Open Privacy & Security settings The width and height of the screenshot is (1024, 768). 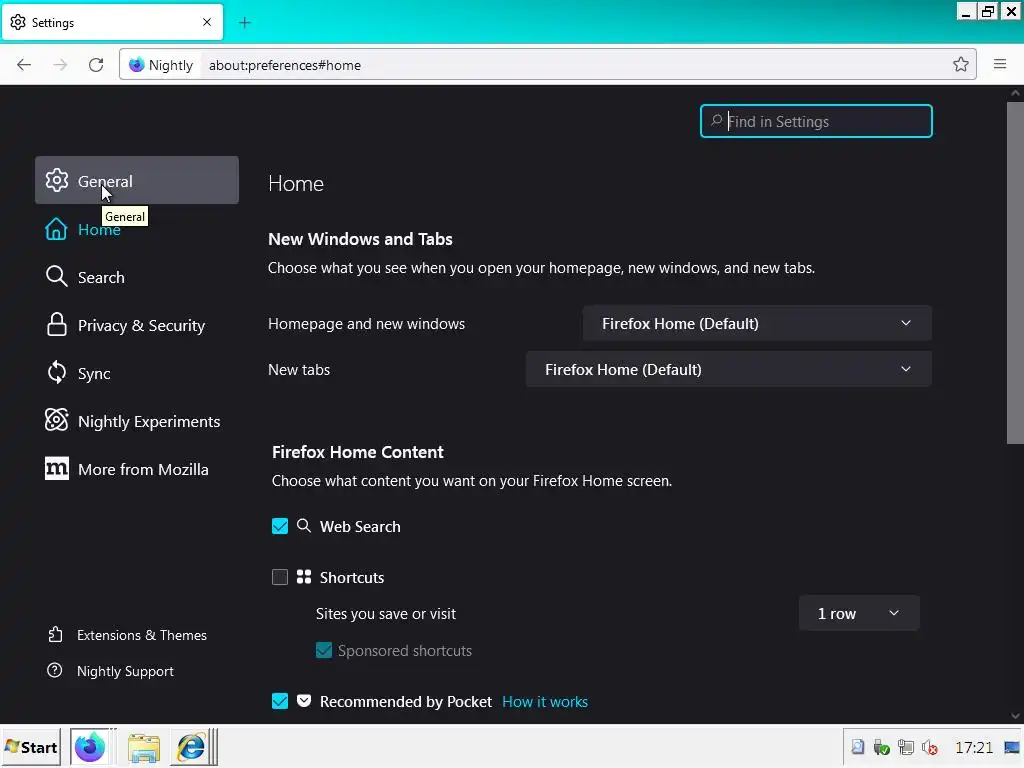pyautogui.click(x=136, y=325)
